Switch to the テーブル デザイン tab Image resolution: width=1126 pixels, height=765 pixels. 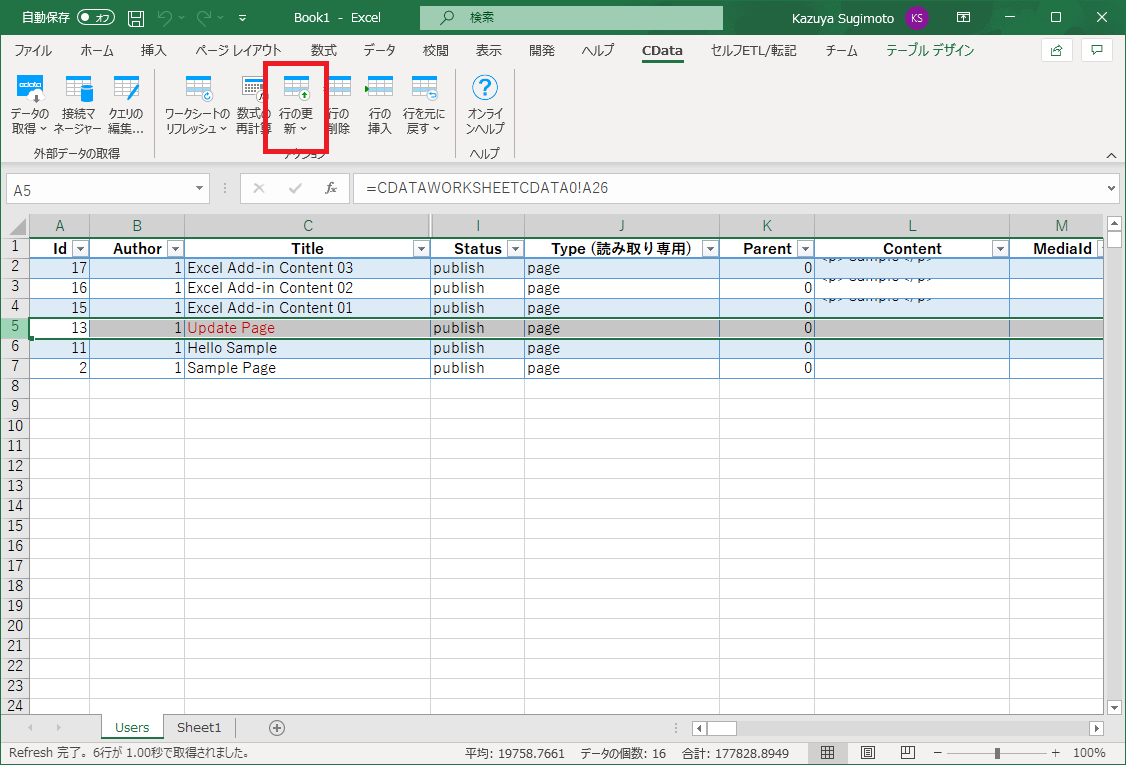point(930,50)
